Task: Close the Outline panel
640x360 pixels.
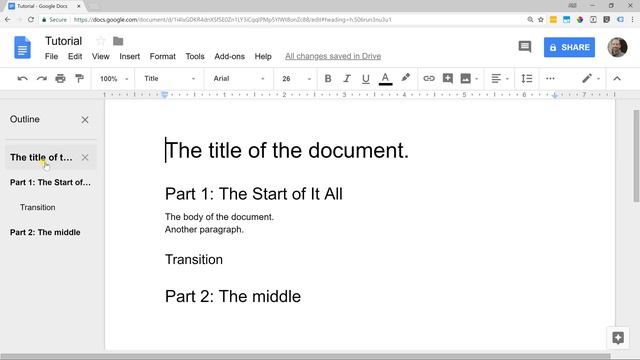Action: (x=85, y=120)
